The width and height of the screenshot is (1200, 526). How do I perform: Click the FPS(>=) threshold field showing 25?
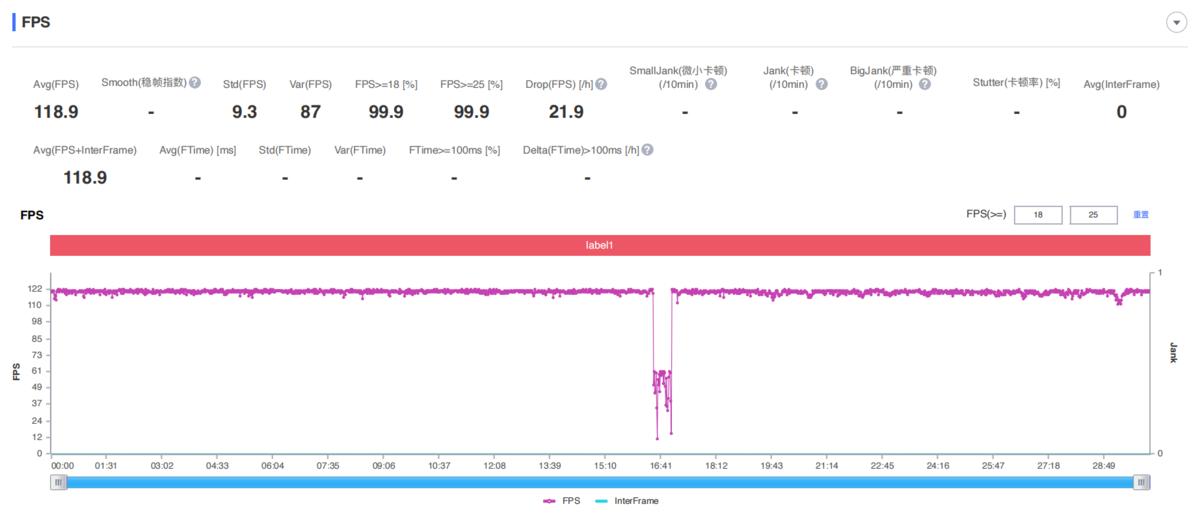coord(1093,215)
